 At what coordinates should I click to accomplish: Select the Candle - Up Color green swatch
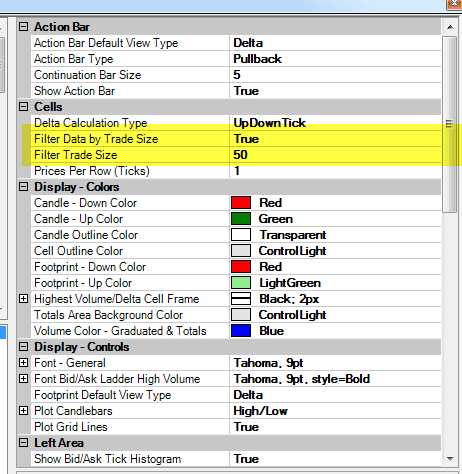tap(241, 219)
